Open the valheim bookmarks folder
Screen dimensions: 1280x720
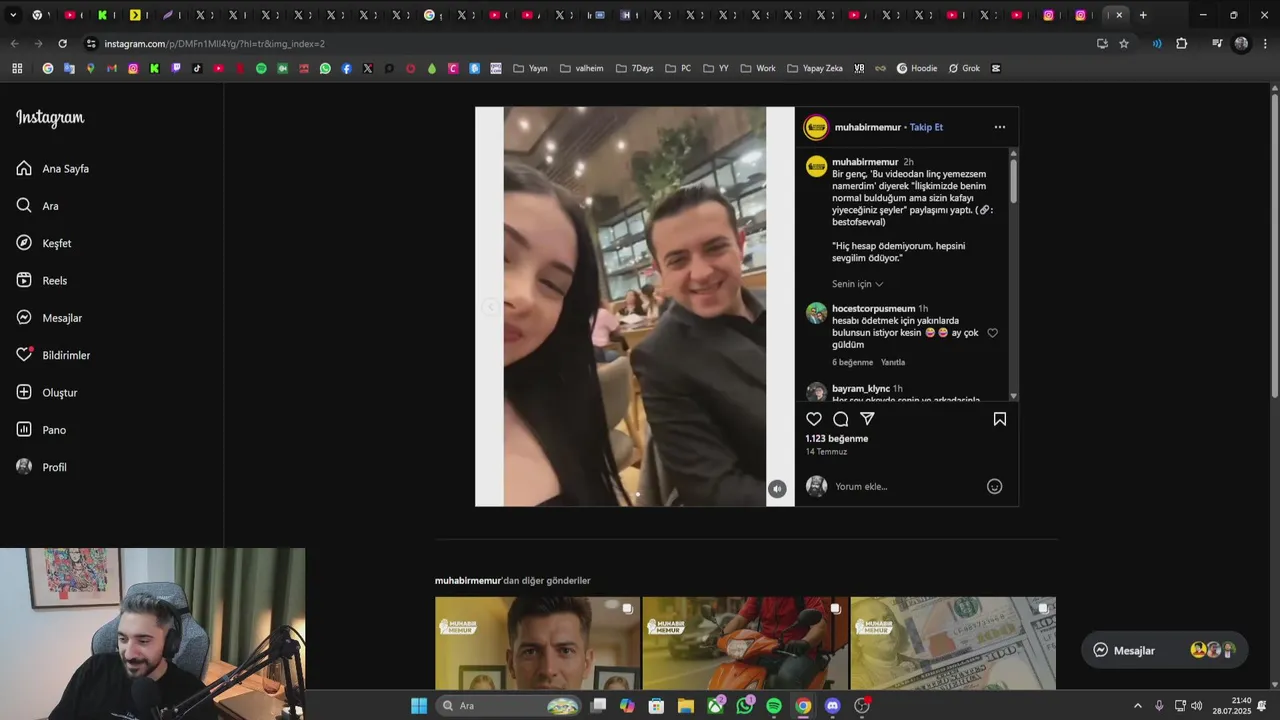pyautogui.click(x=581, y=68)
